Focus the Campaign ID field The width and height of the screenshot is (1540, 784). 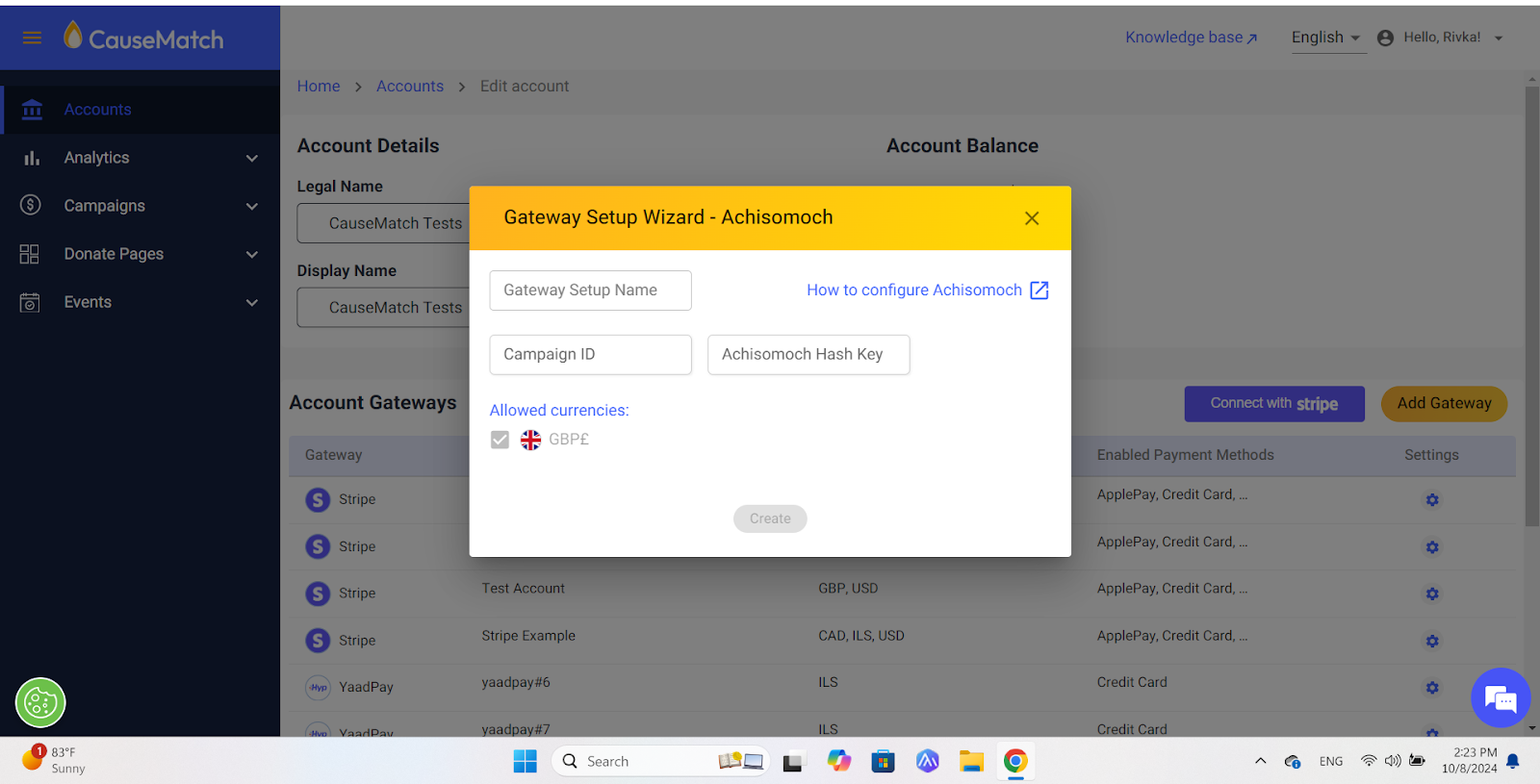pos(590,355)
